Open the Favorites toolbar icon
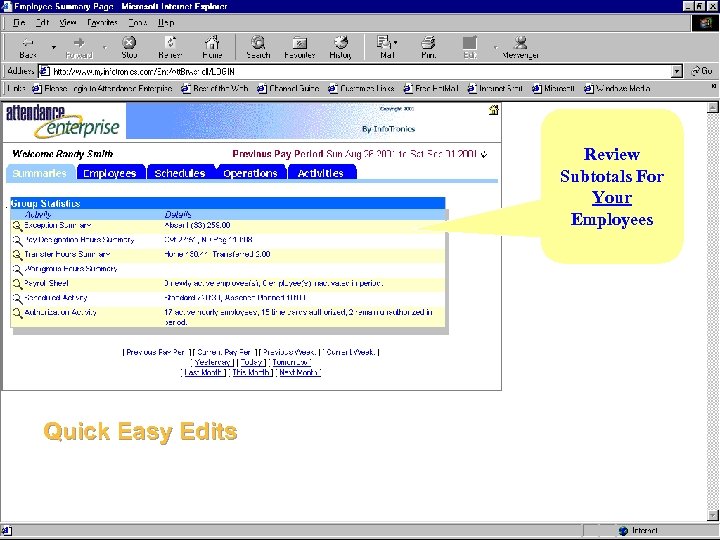The width and height of the screenshot is (720, 540). point(299,47)
